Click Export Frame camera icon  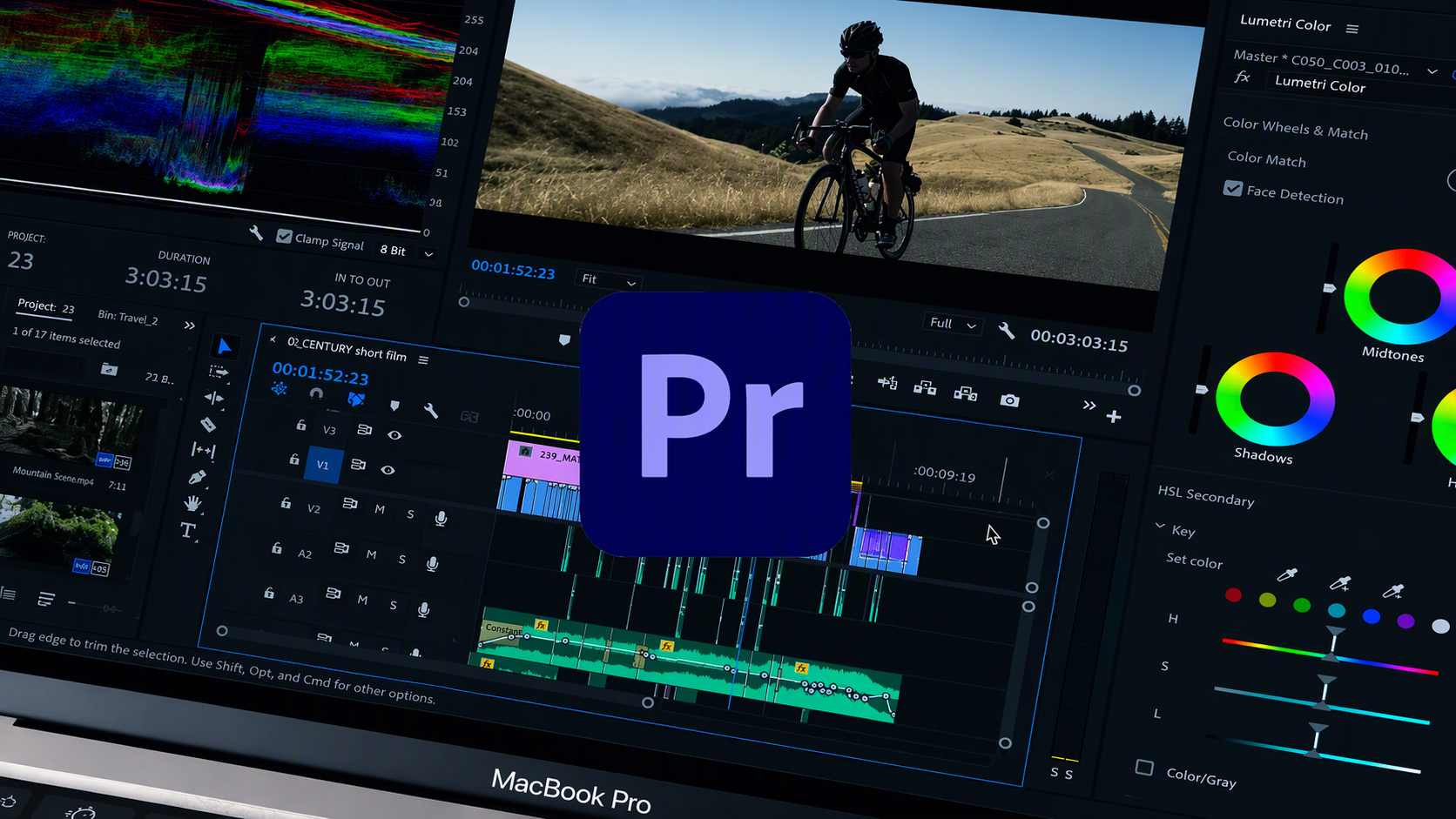[1009, 400]
